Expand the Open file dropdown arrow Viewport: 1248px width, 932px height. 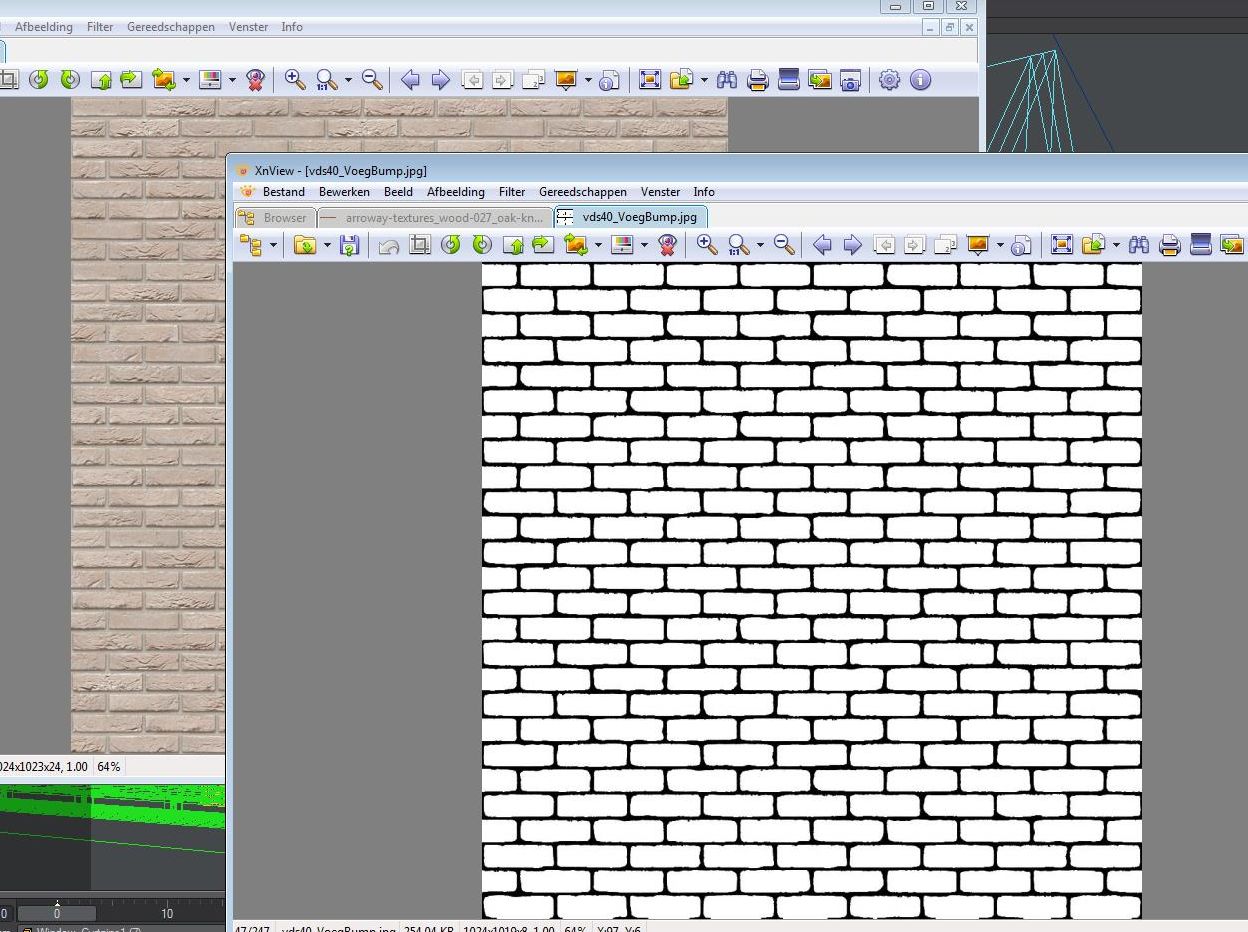tap(326, 245)
